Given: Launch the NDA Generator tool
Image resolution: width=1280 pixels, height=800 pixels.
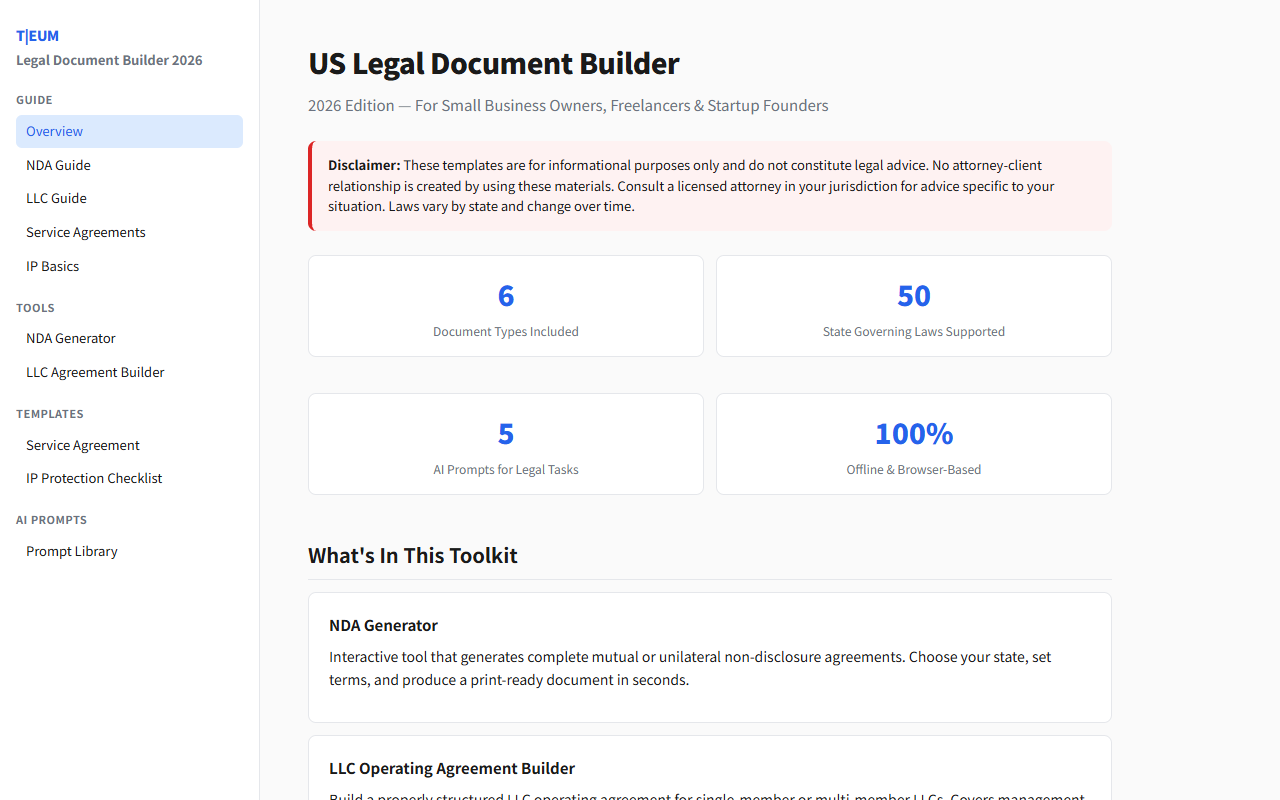Looking at the screenshot, I should click(x=70, y=338).
